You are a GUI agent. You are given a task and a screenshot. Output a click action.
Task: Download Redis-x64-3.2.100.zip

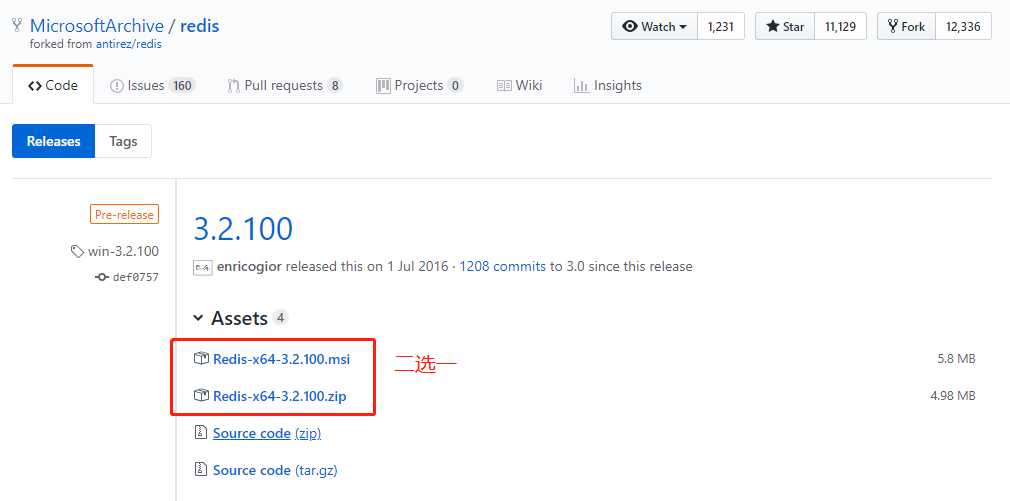280,396
